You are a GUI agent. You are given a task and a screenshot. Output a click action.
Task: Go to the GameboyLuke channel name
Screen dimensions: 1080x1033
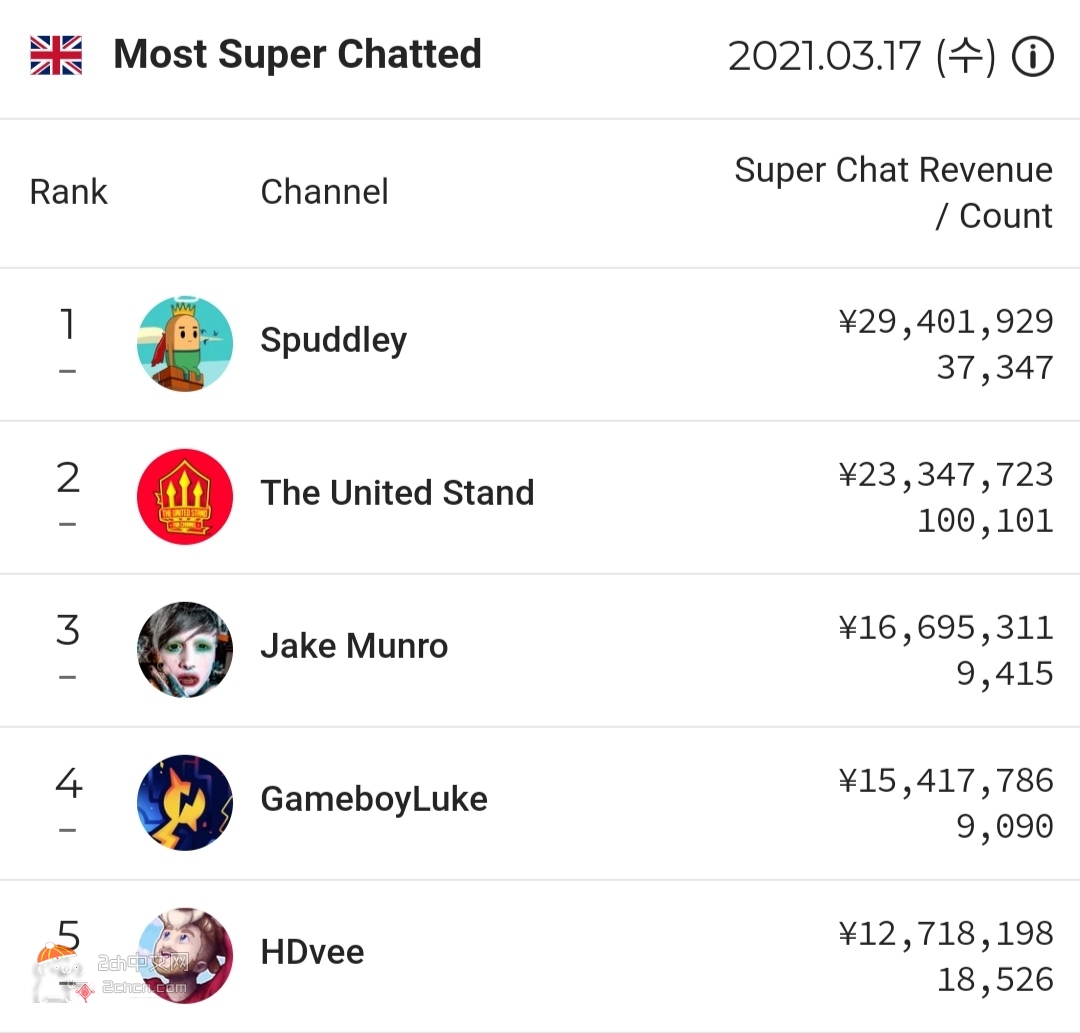(374, 800)
